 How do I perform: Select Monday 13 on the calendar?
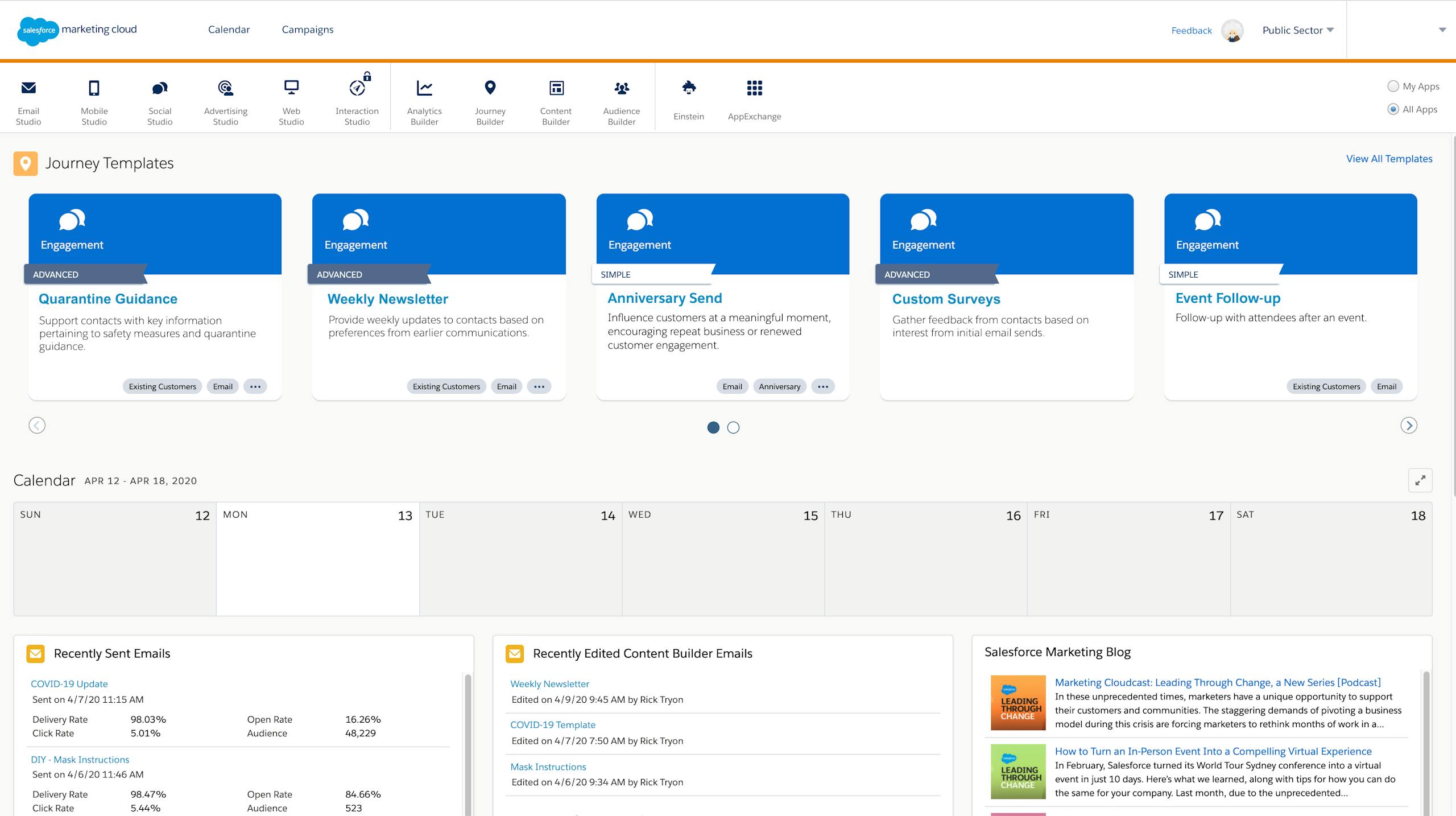pyautogui.click(x=318, y=559)
